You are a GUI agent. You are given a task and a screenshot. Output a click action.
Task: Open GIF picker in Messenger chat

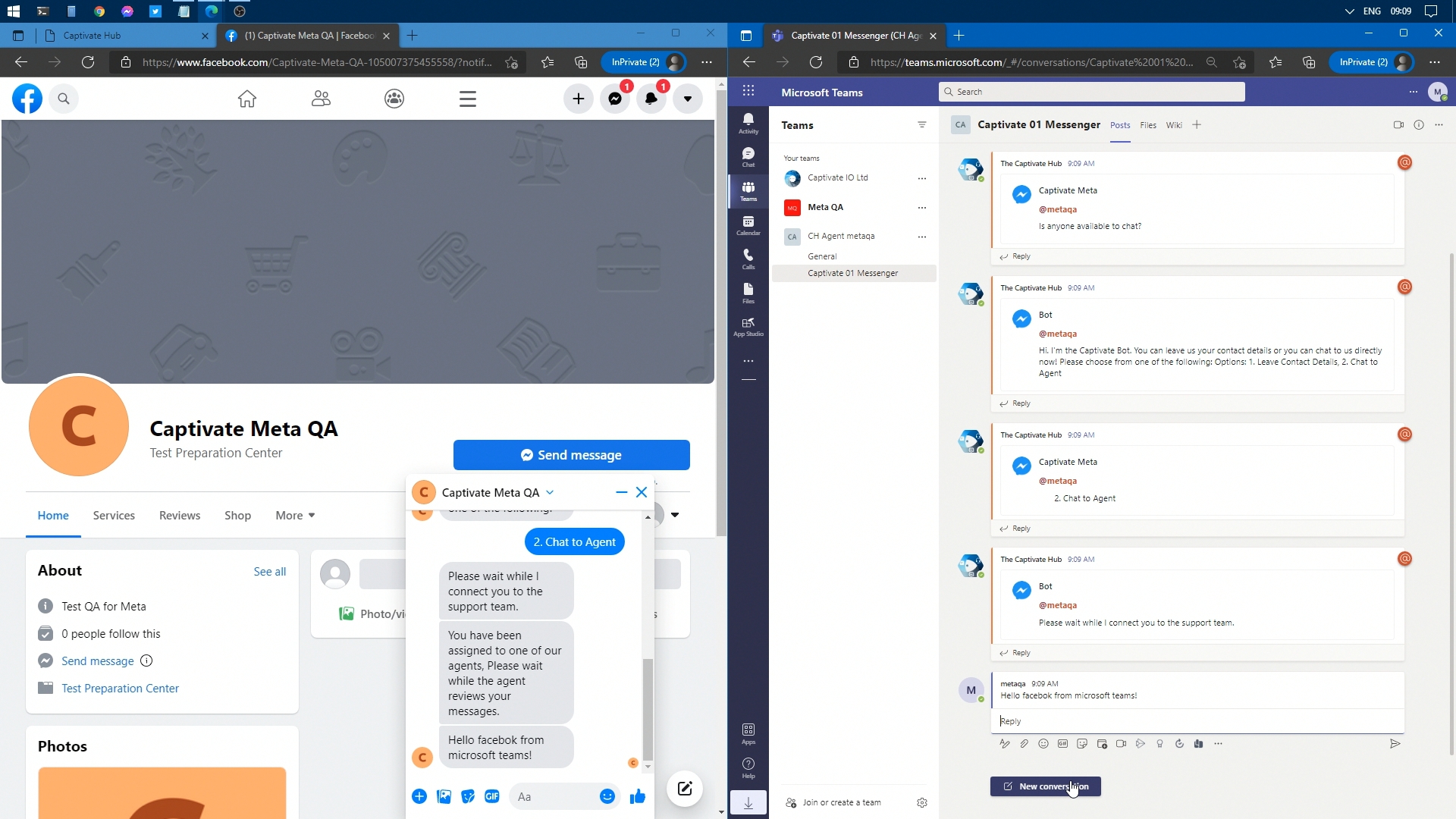tap(492, 796)
